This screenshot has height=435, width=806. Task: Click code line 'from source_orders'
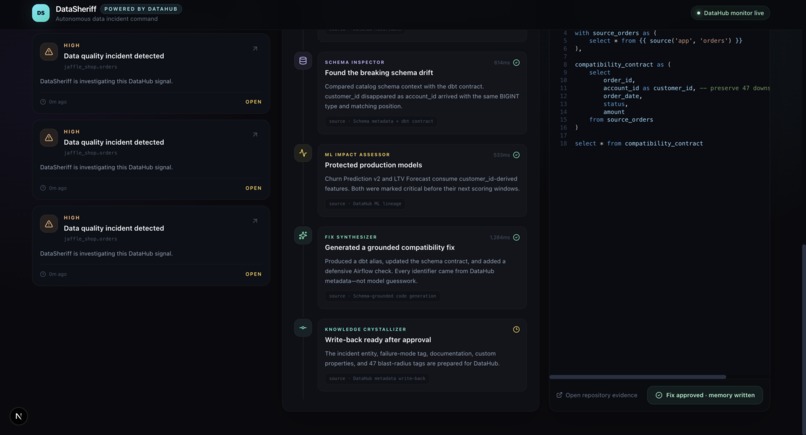tap(621, 120)
